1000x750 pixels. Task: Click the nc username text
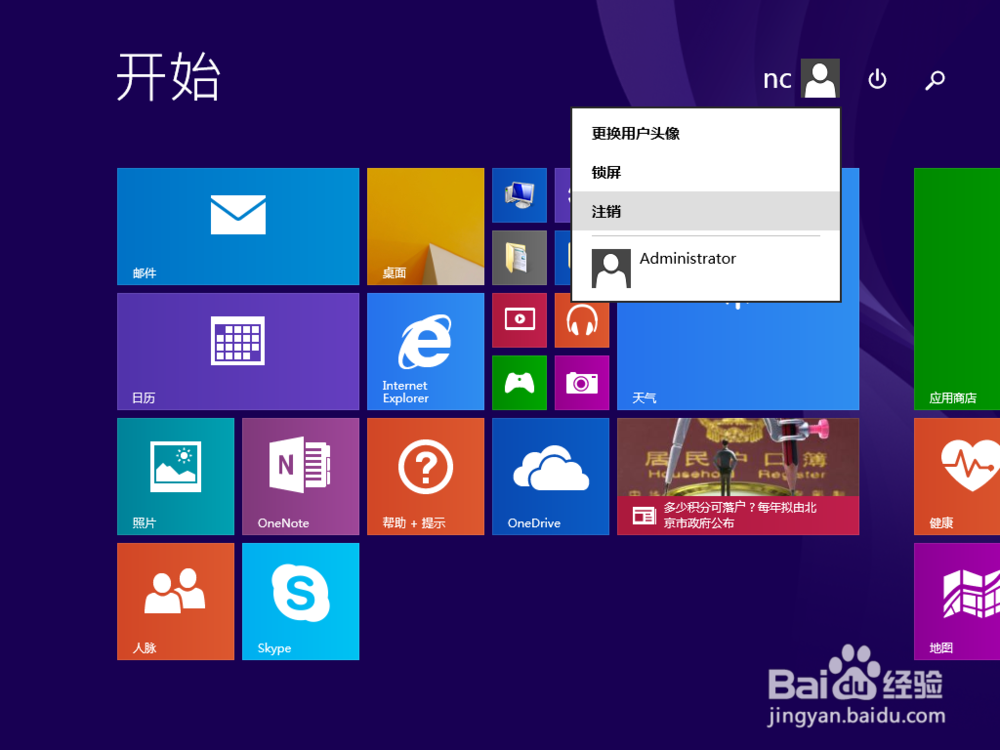pyautogui.click(x=777, y=79)
